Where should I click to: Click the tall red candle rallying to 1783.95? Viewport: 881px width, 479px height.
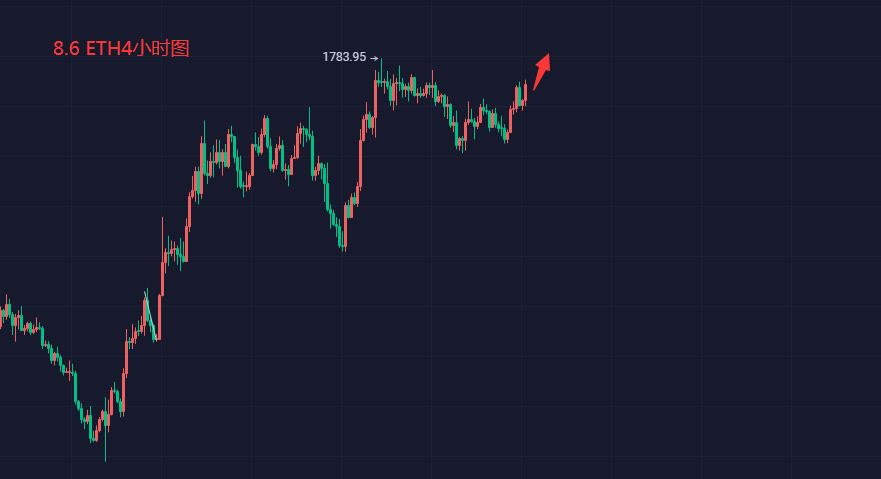coord(362,150)
